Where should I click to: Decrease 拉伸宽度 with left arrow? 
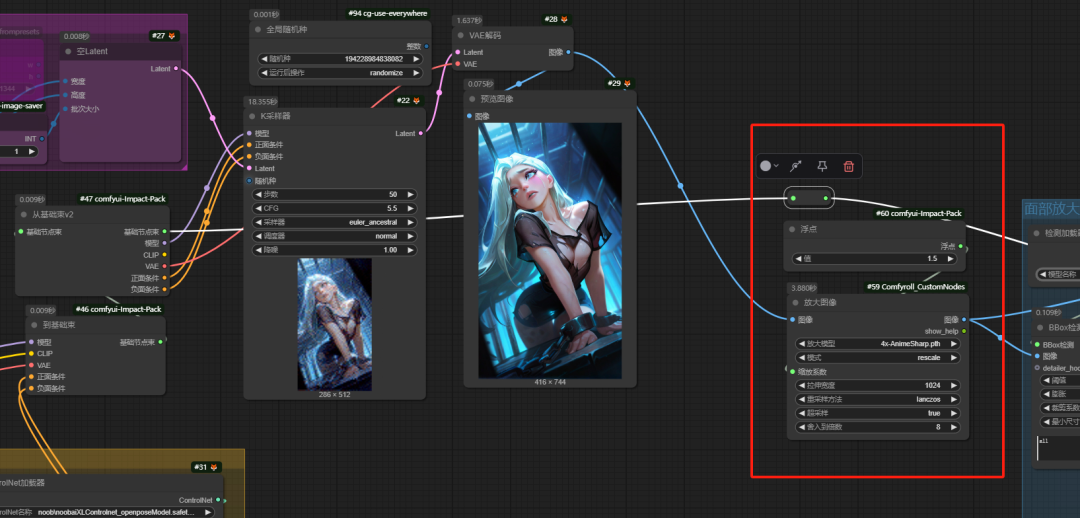click(802, 386)
